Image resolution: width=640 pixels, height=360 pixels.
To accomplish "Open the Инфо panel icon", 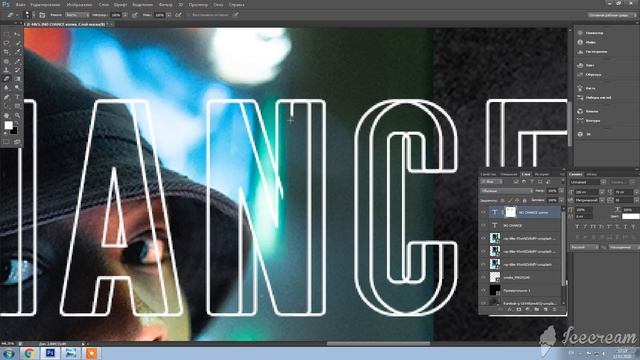I will pos(580,42).
